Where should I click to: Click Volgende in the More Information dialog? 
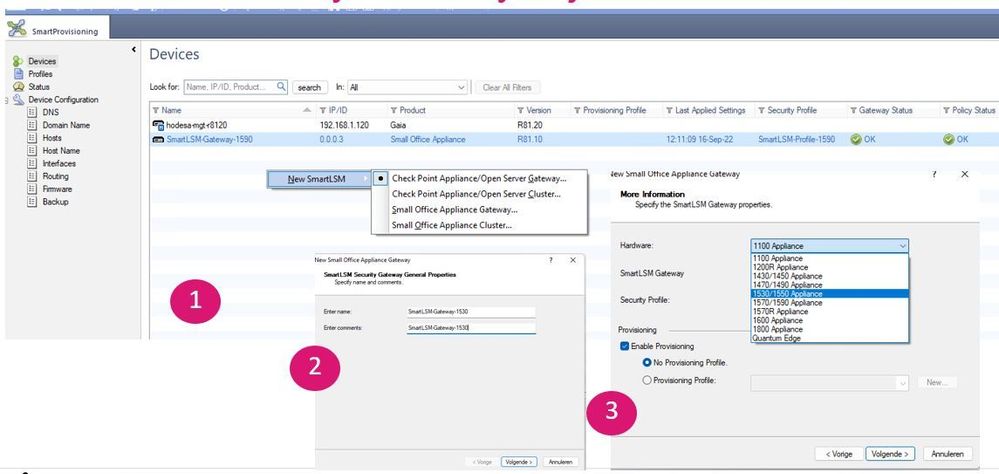point(889,453)
